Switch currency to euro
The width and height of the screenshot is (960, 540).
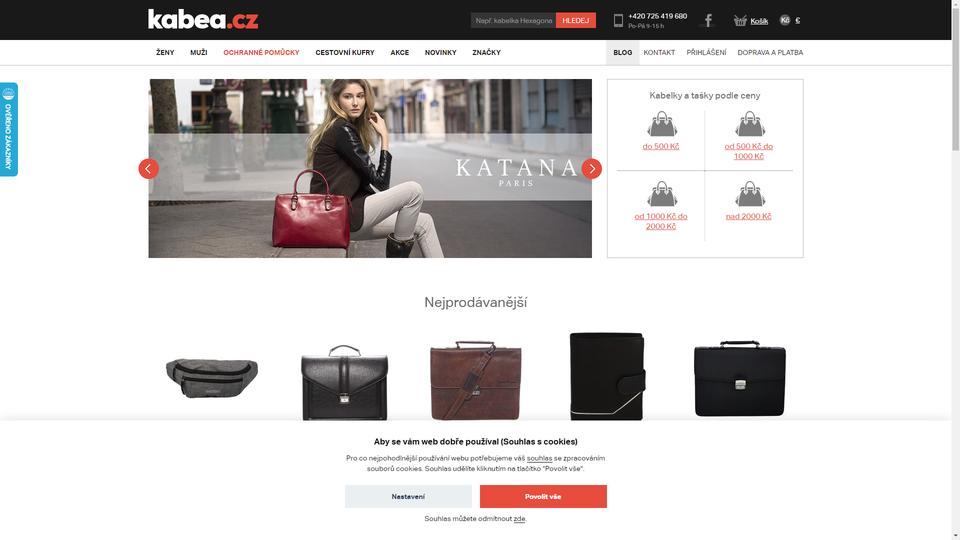(x=798, y=20)
